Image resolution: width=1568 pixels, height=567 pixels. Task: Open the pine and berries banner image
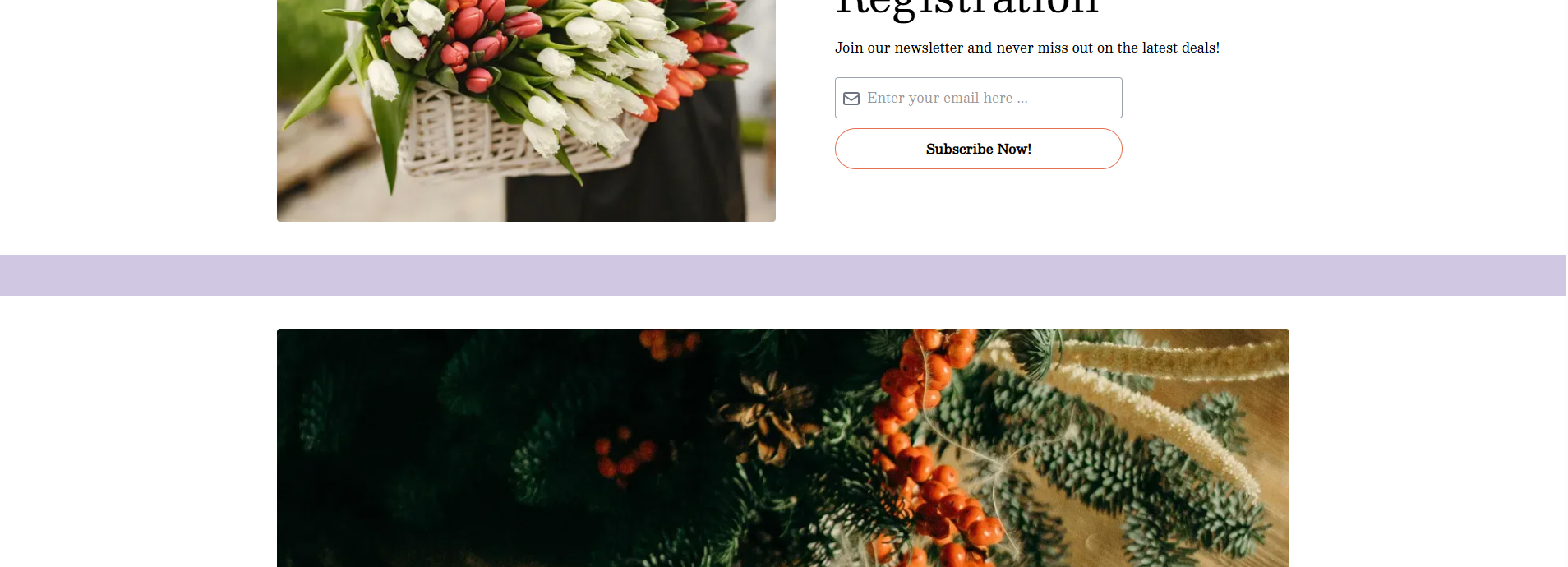(x=782, y=448)
